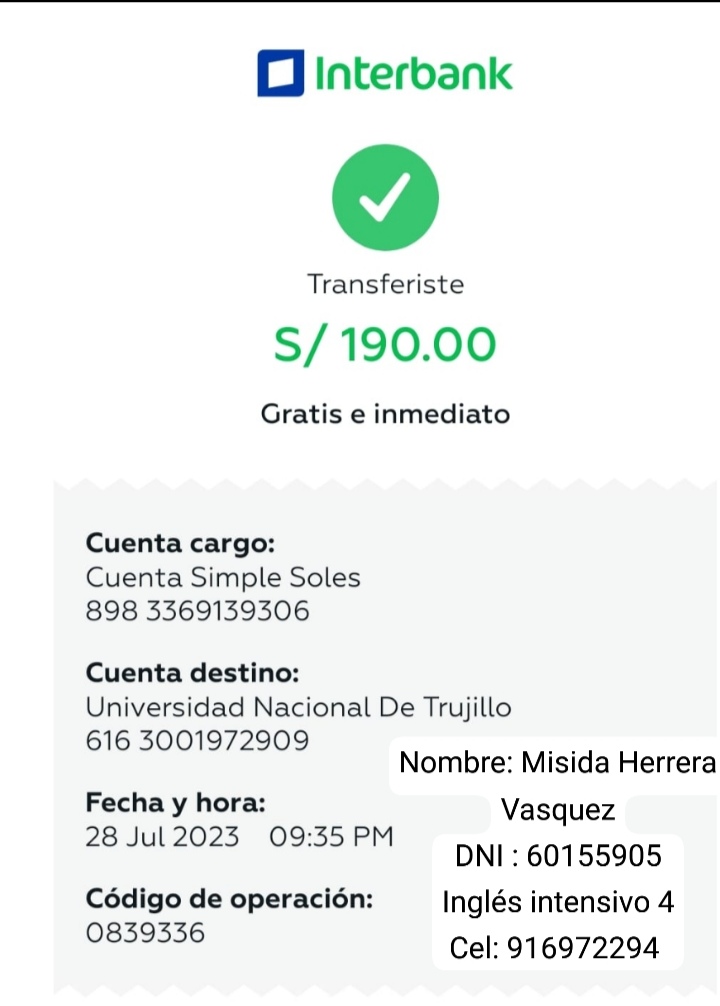The width and height of the screenshot is (720, 1006).
Task: Tap the green success checkmark circle
Action: (x=385, y=198)
